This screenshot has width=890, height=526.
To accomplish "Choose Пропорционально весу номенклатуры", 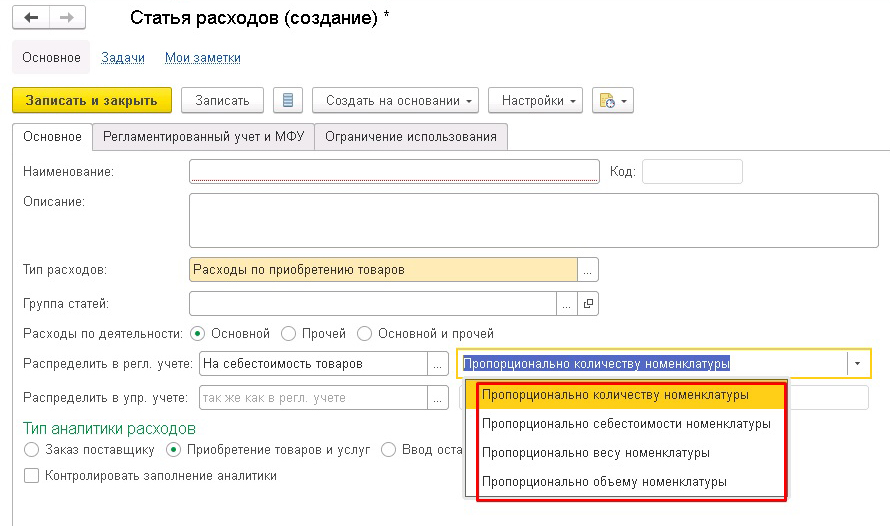I will click(625, 453).
